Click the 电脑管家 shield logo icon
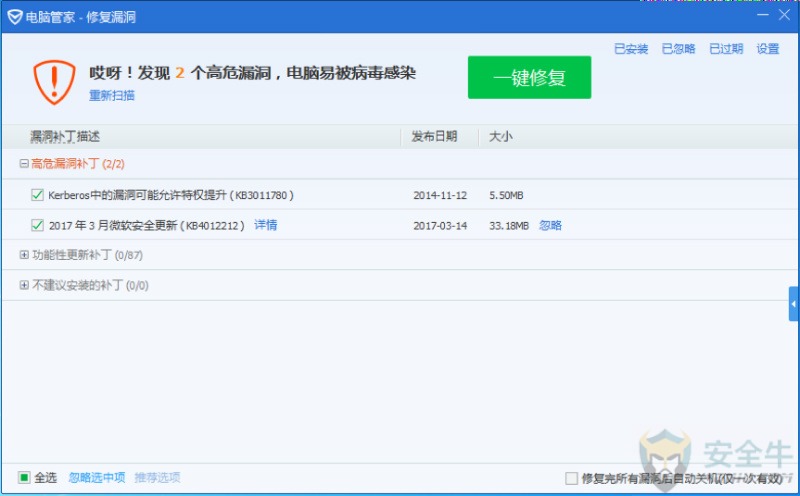This screenshot has height=496, width=800. [15, 17]
